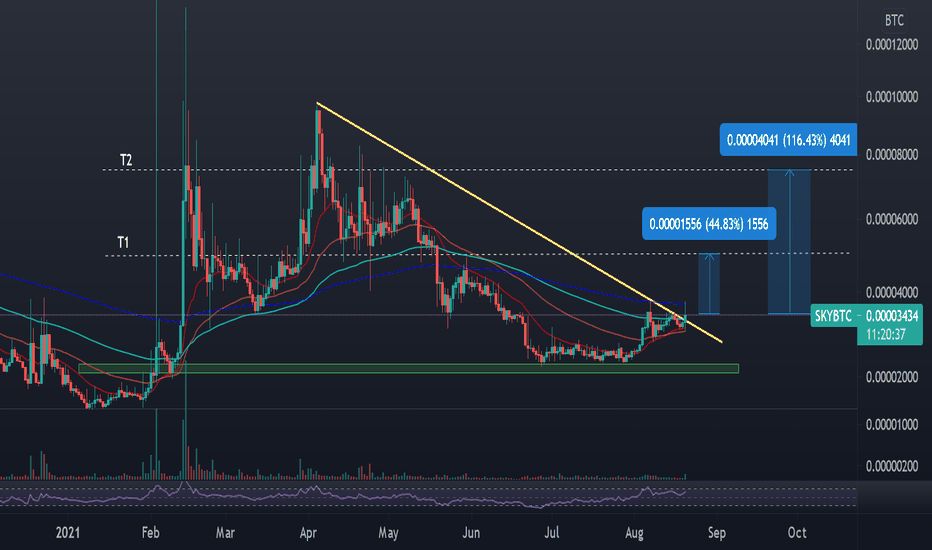Click the 0.00001000 price axis value

(x=892, y=425)
